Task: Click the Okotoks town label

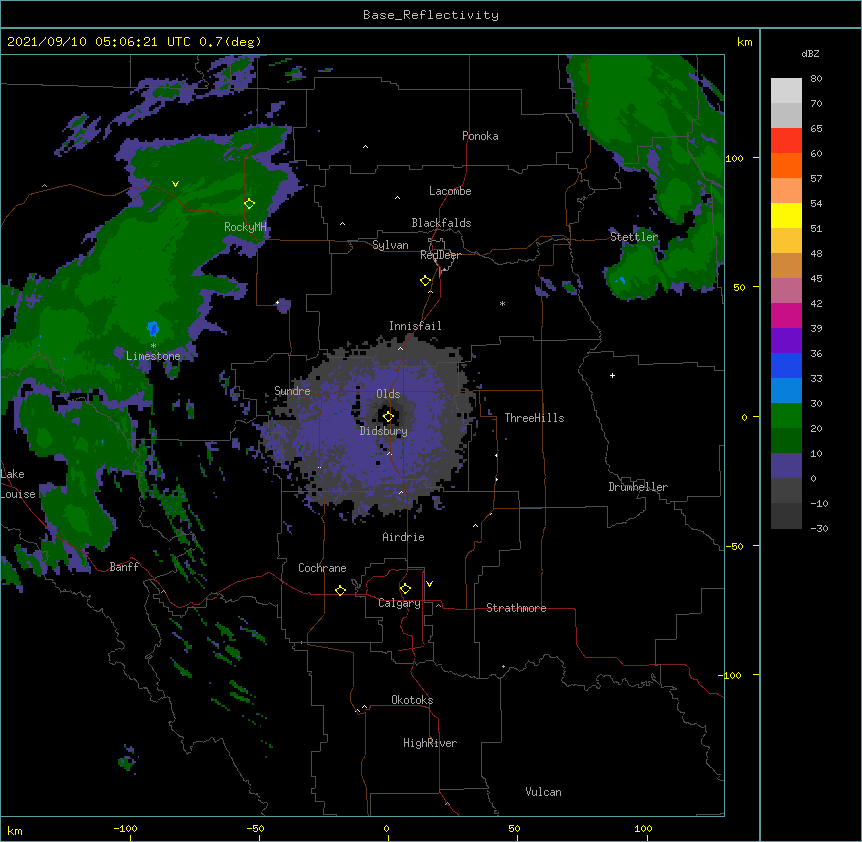Action: (x=412, y=700)
